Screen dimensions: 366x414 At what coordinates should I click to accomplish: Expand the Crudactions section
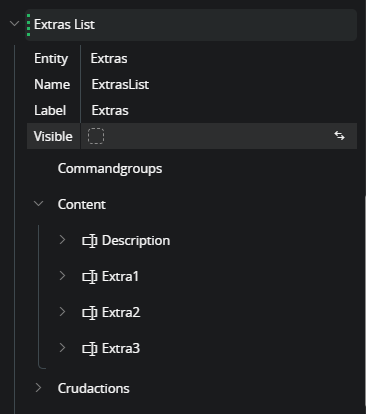(x=39, y=387)
